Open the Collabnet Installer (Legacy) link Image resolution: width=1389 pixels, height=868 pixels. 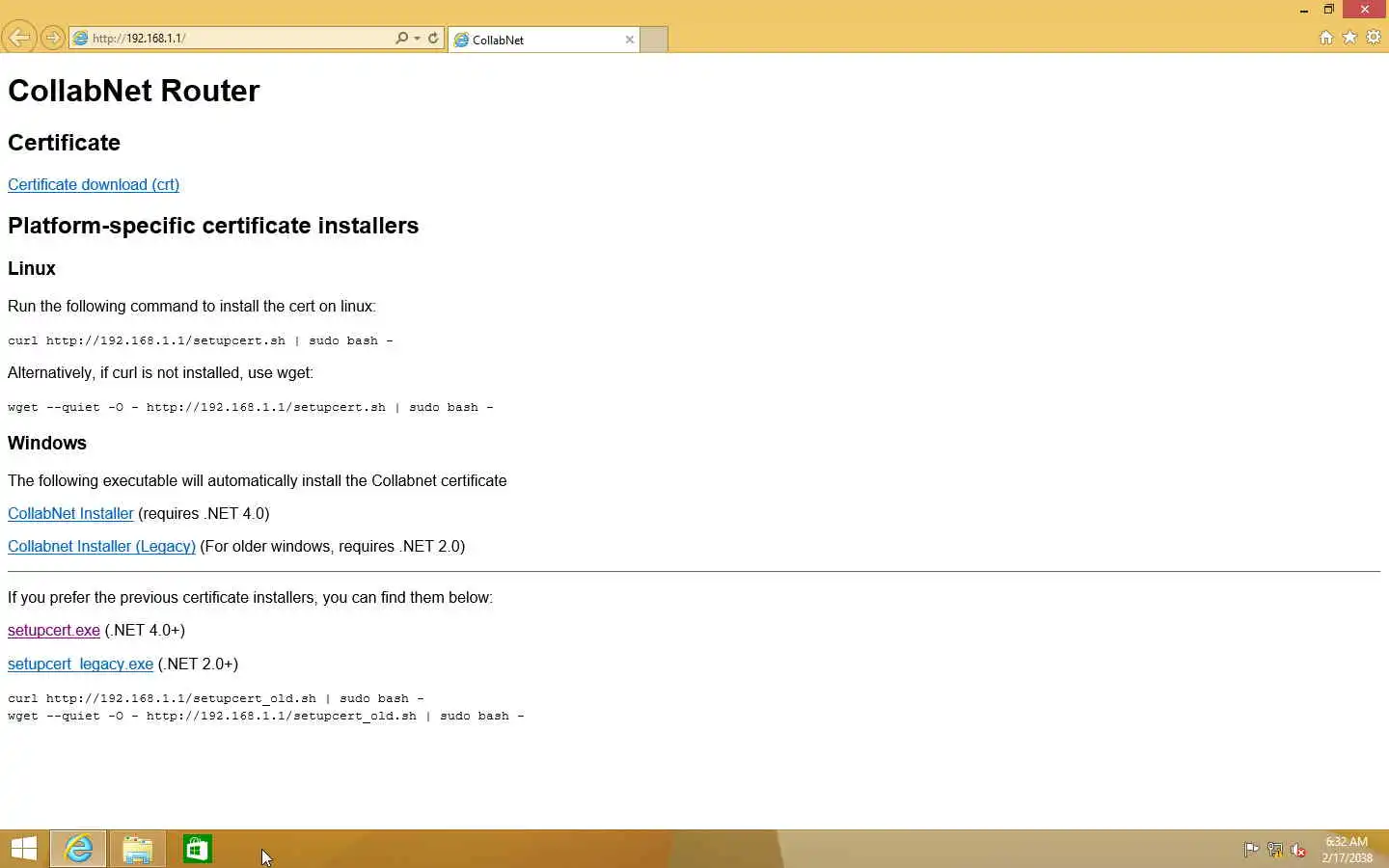(101, 546)
